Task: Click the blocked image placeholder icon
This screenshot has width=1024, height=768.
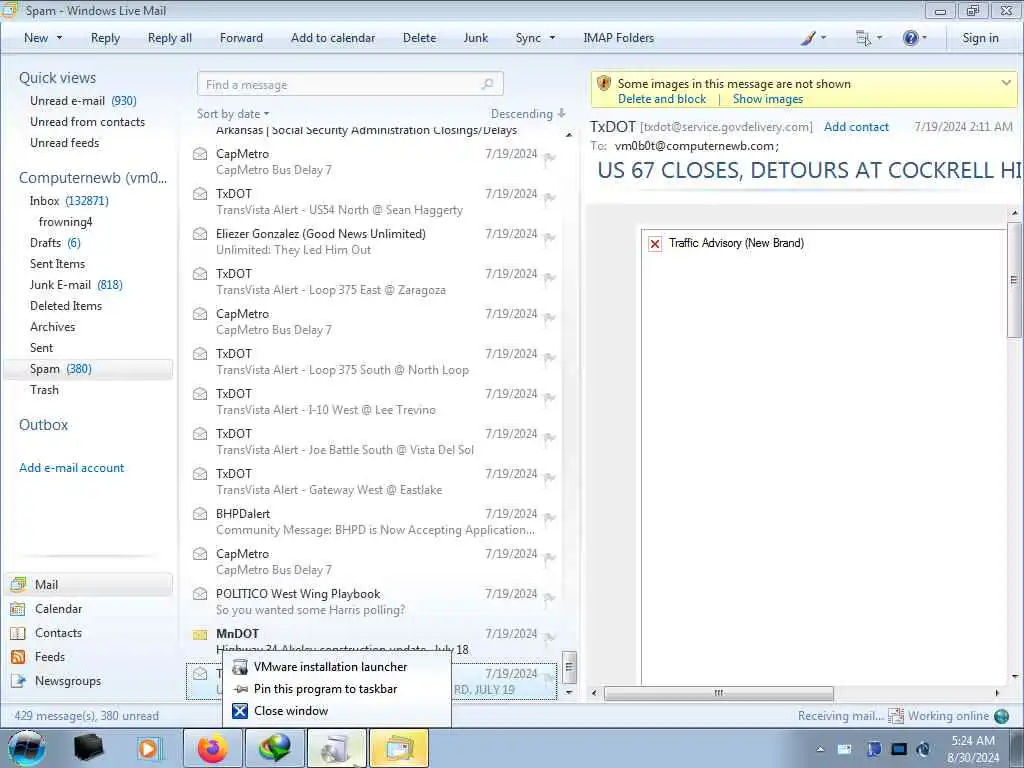Action: coord(655,244)
